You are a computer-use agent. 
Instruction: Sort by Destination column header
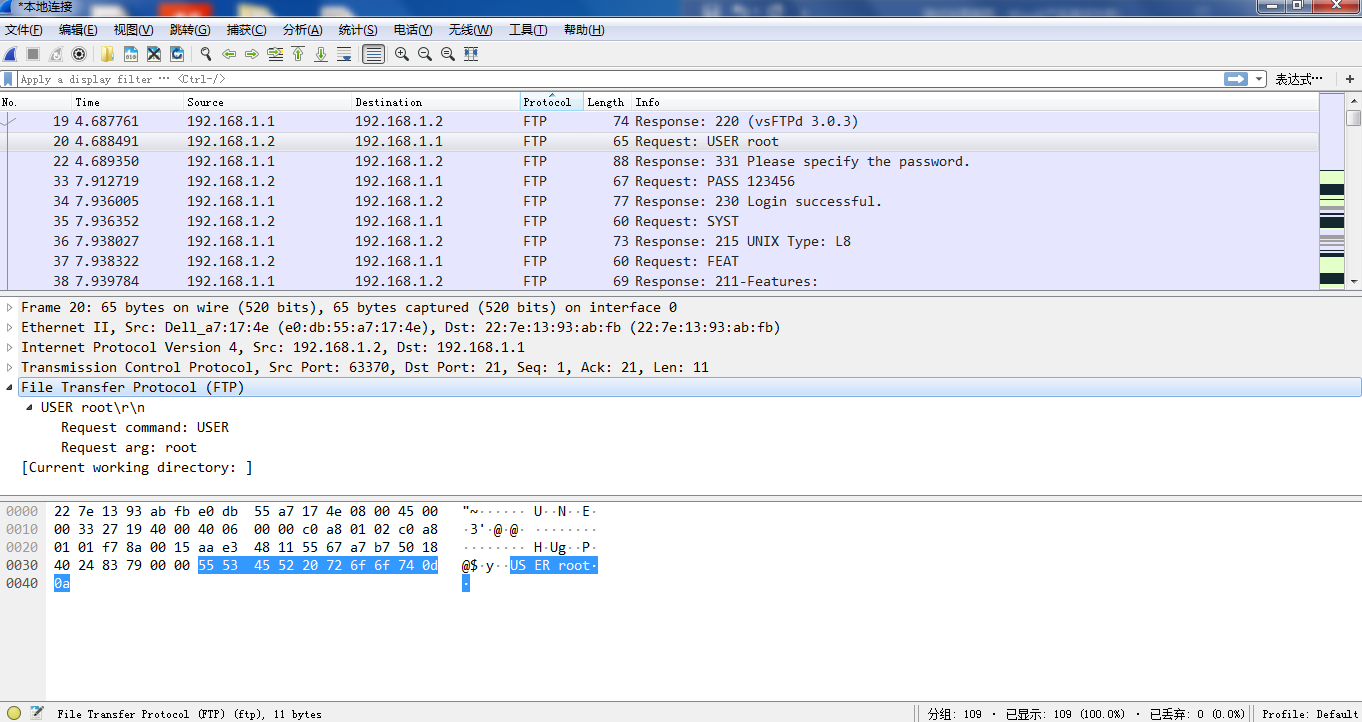click(x=436, y=102)
